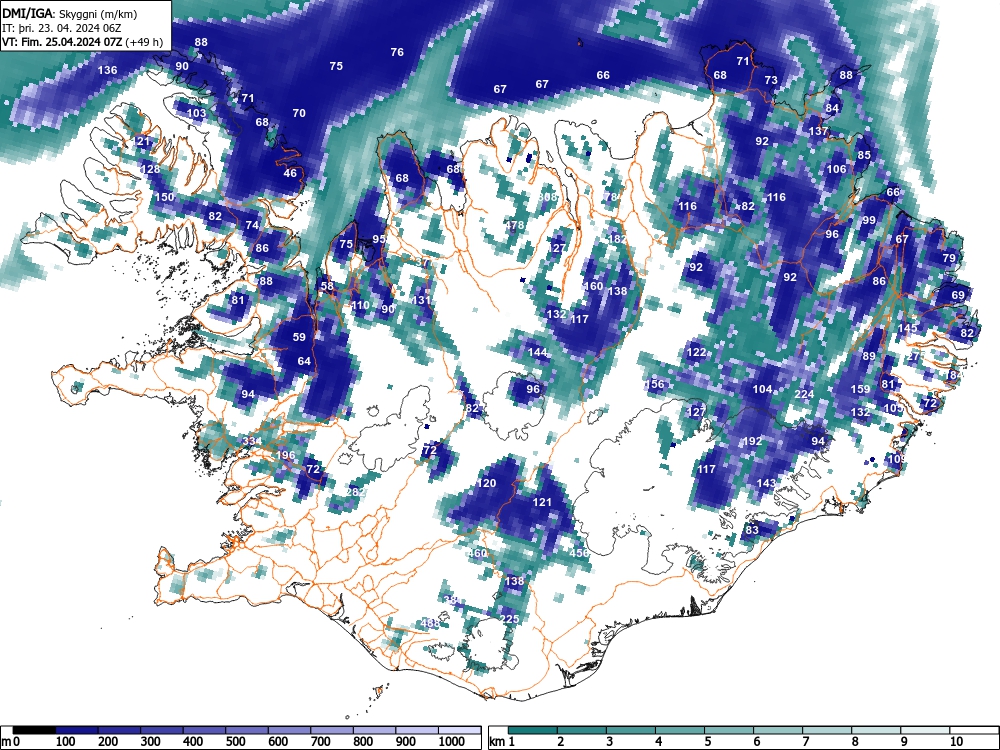Click the '103' visibility value
The height and width of the screenshot is (750, 1000).
[196, 114]
